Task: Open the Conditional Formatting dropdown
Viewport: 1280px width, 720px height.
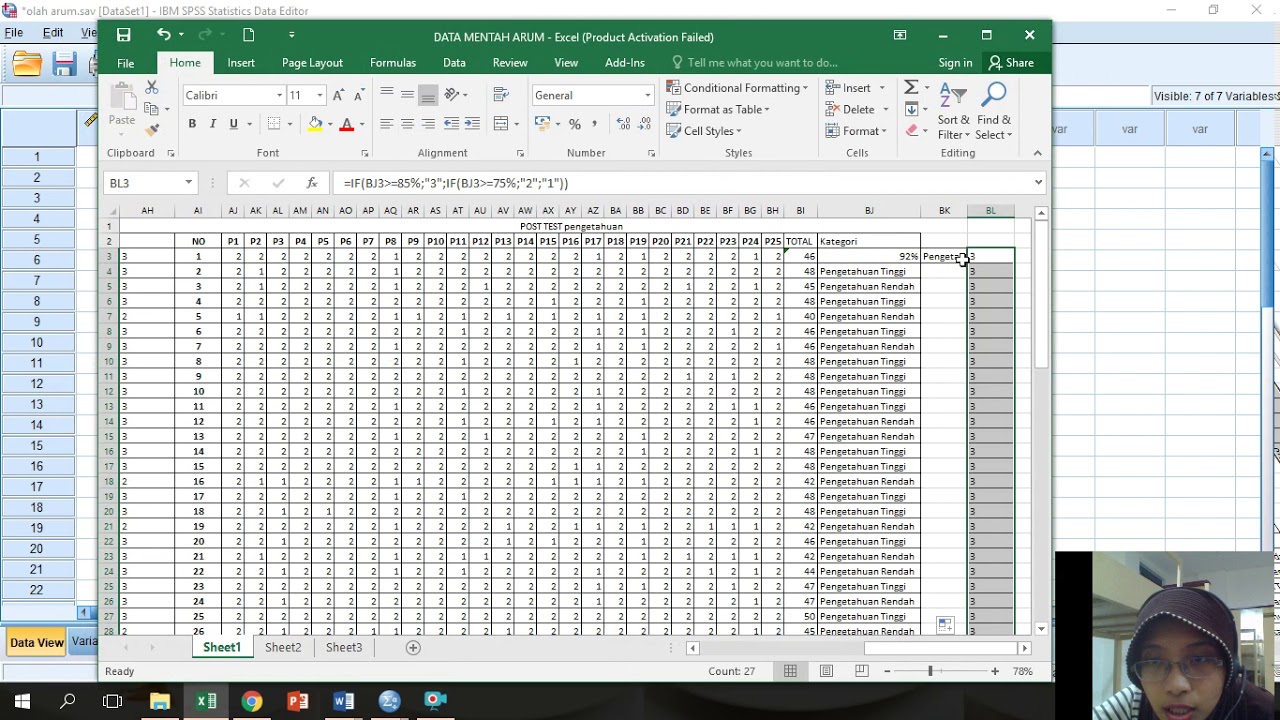Action: point(737,88)
